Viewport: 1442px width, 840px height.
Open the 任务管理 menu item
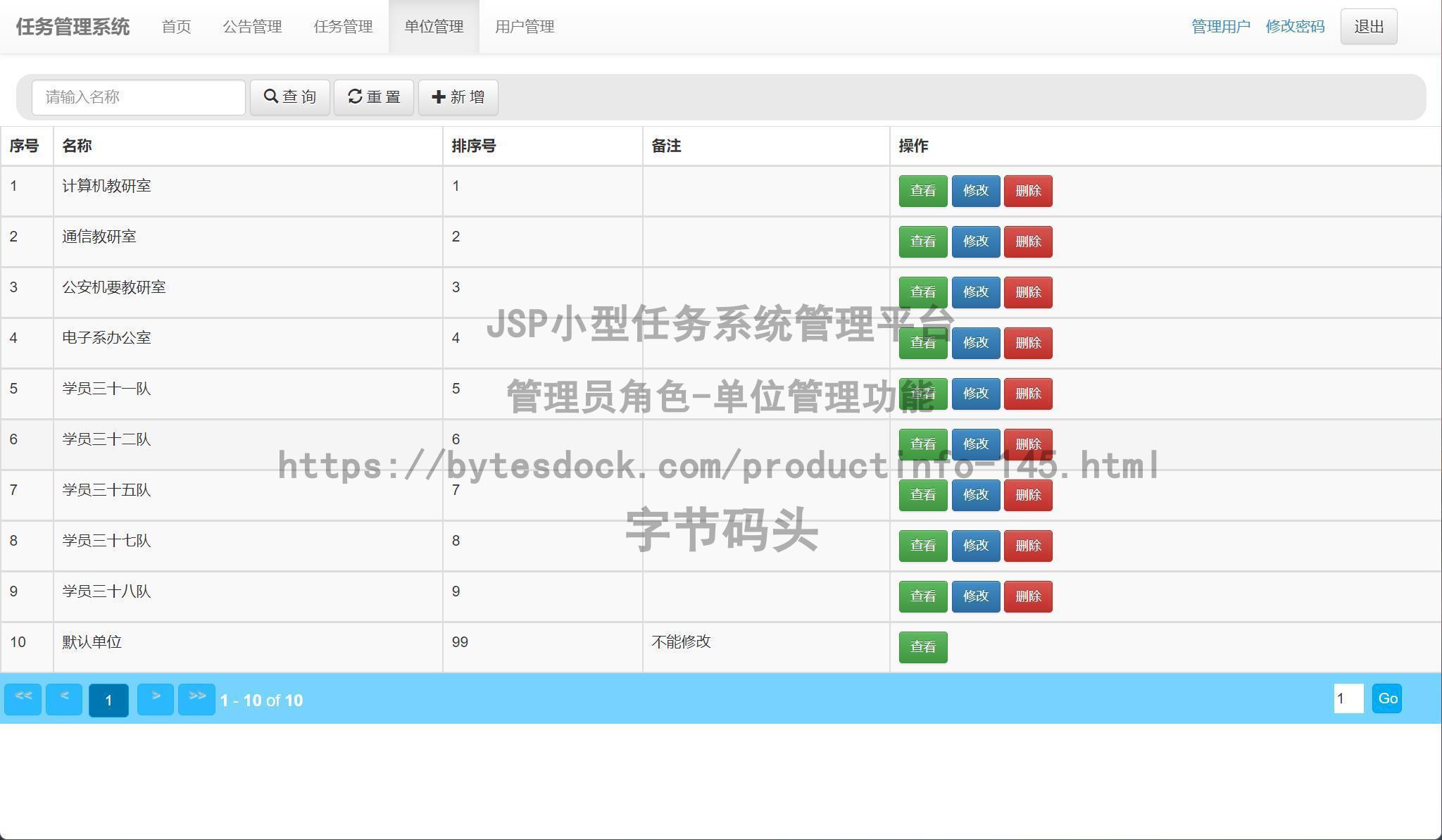pyautogui.click(x=343, y=27)
